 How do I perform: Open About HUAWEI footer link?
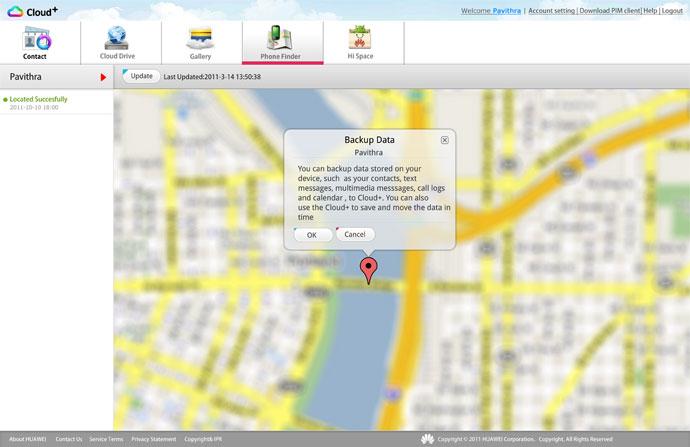click(x=28, y=439)
